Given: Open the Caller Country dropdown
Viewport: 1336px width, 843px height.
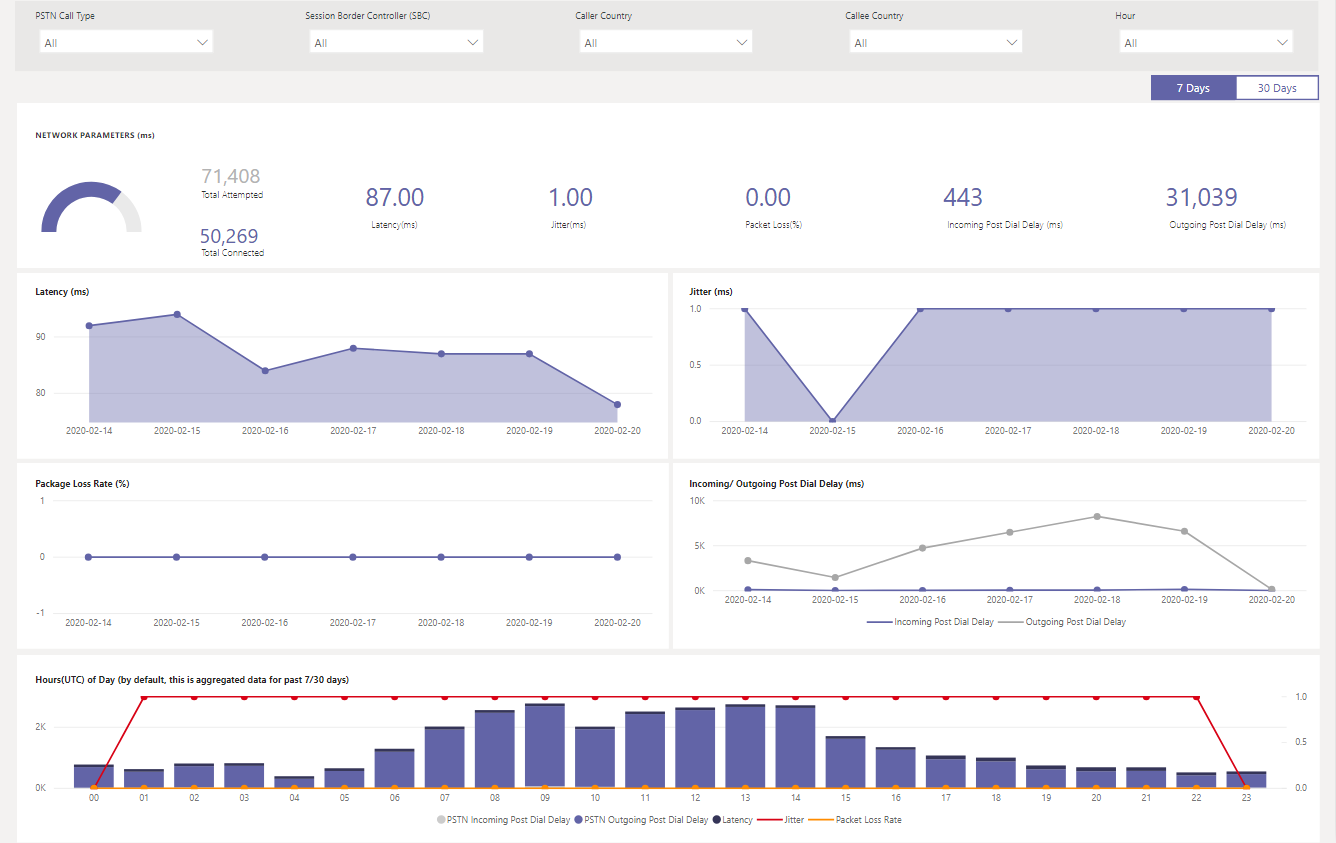Looking at the screenshot, I should coord(665,41).
